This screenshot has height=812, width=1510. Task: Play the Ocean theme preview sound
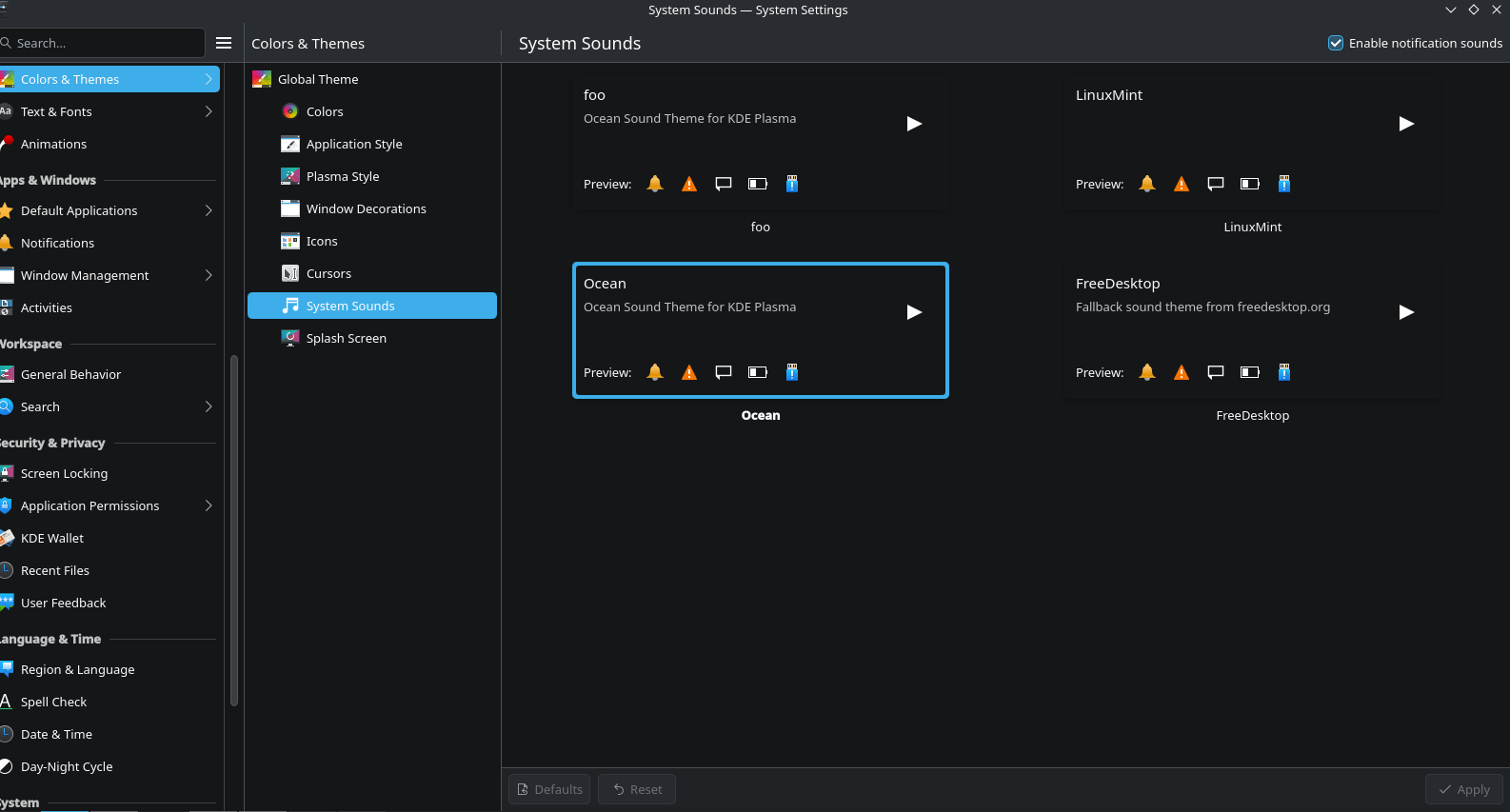point(914,312)
